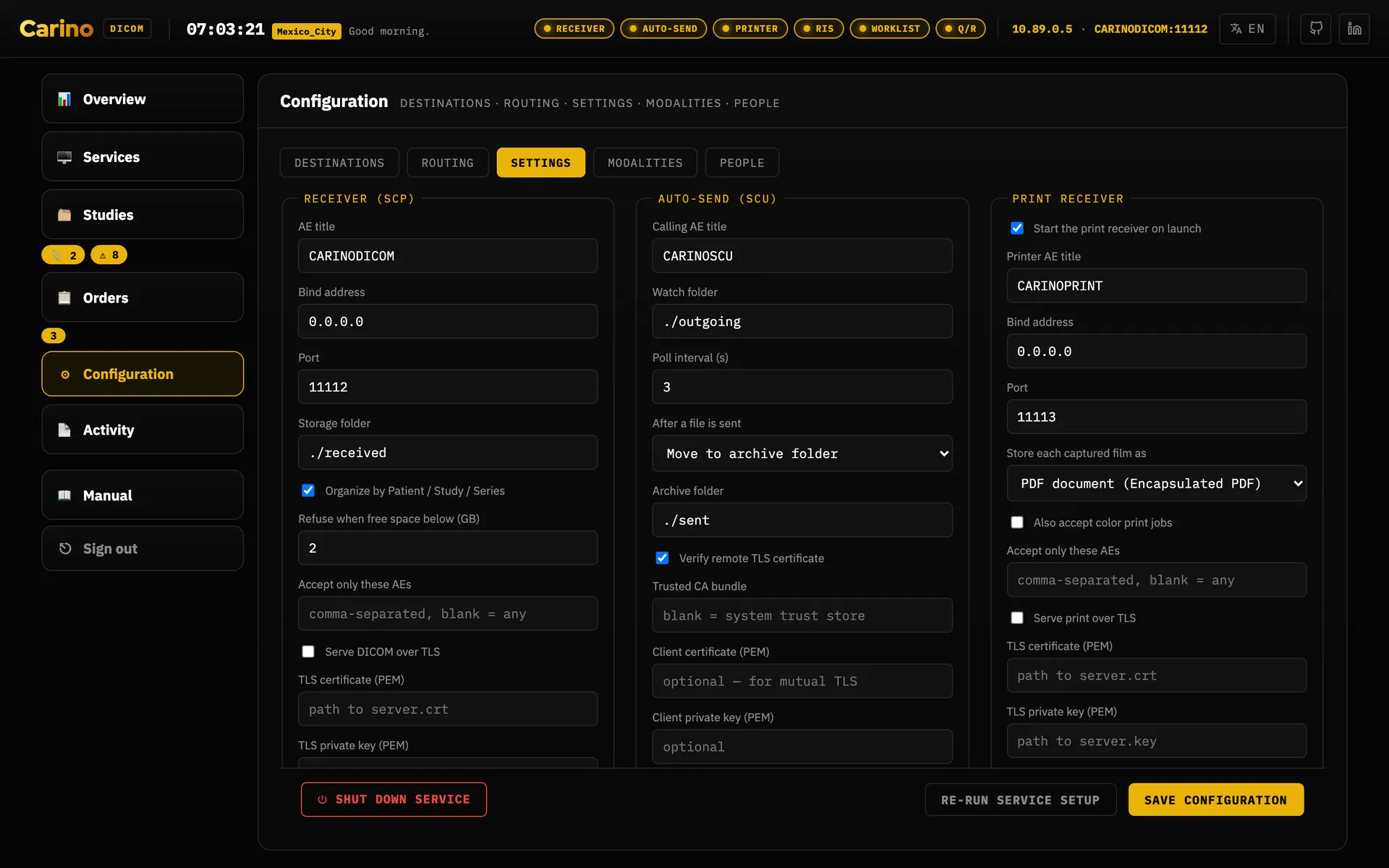Click the PRINTER status indicator
Viewport: 1389px width, 868px height.
click(x=750, y=29)
